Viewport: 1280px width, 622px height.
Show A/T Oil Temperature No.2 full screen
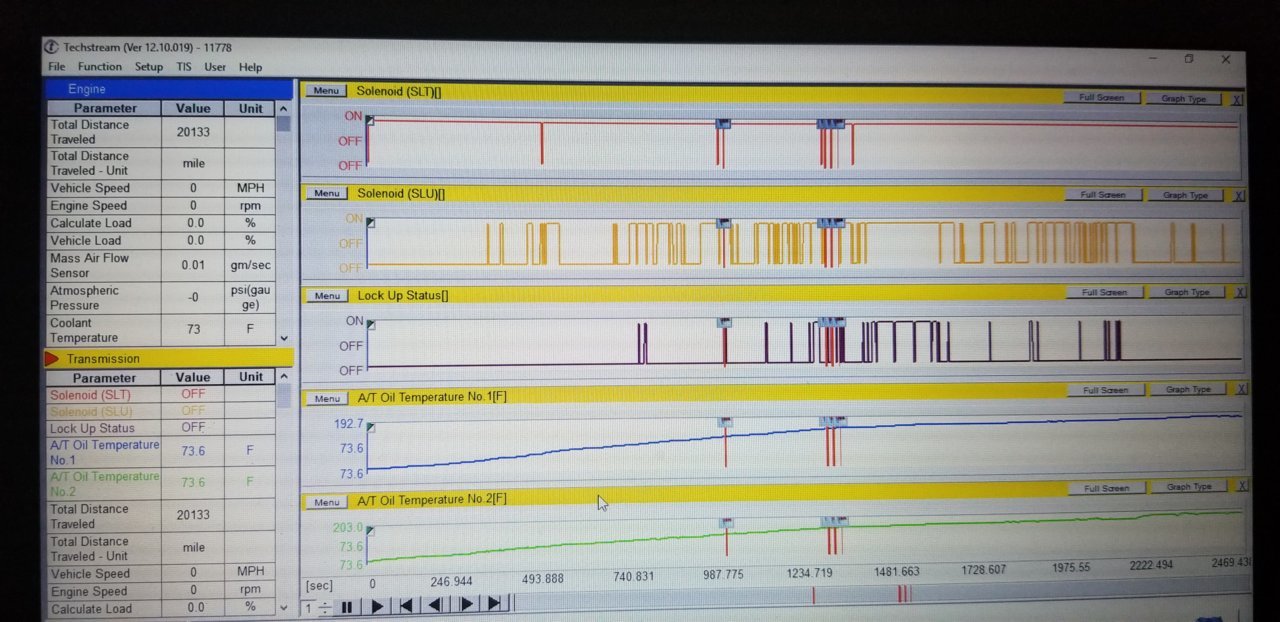coord(1105,488)
